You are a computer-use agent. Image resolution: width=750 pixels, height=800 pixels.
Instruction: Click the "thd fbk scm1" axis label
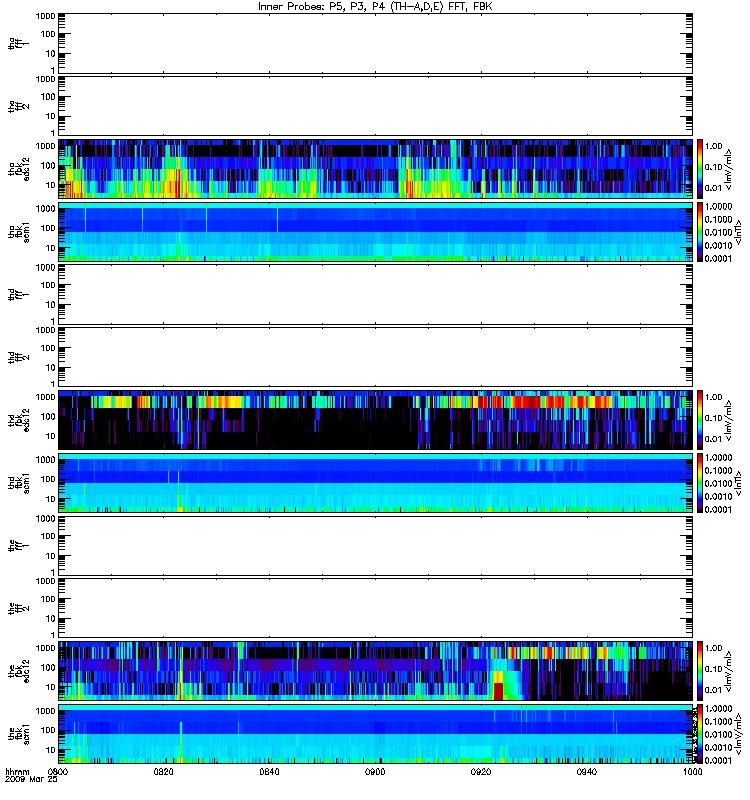[x=19, y=483]
